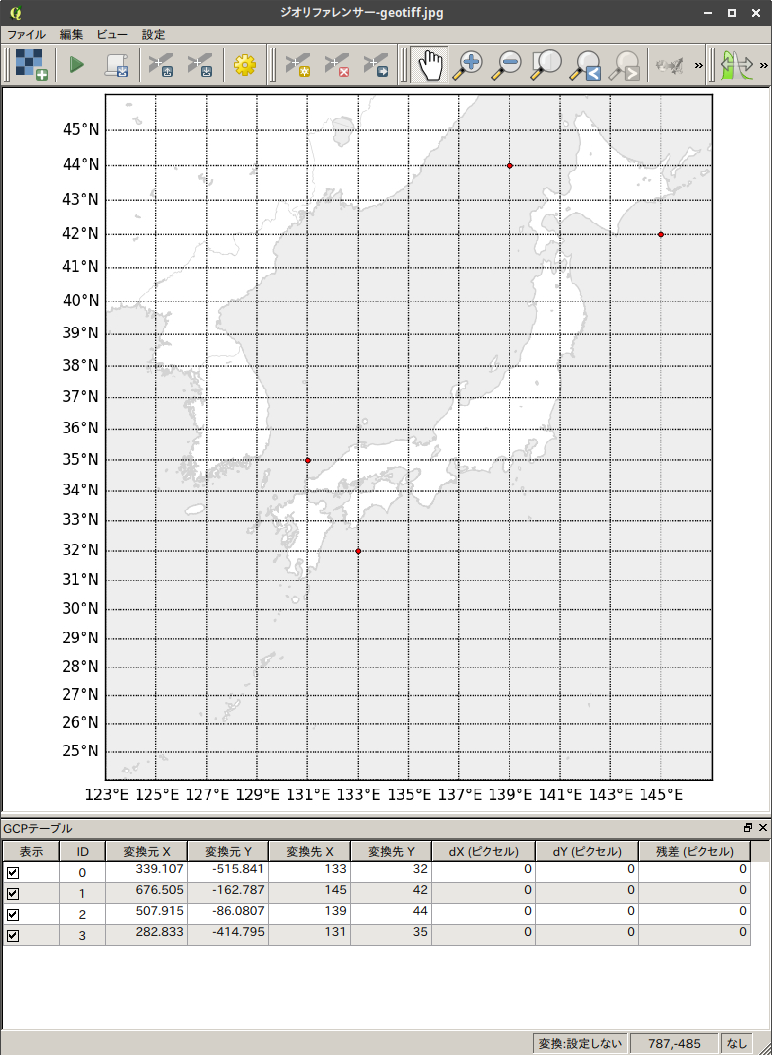Click the greyed link georeferencer icon

click(670, 65)
